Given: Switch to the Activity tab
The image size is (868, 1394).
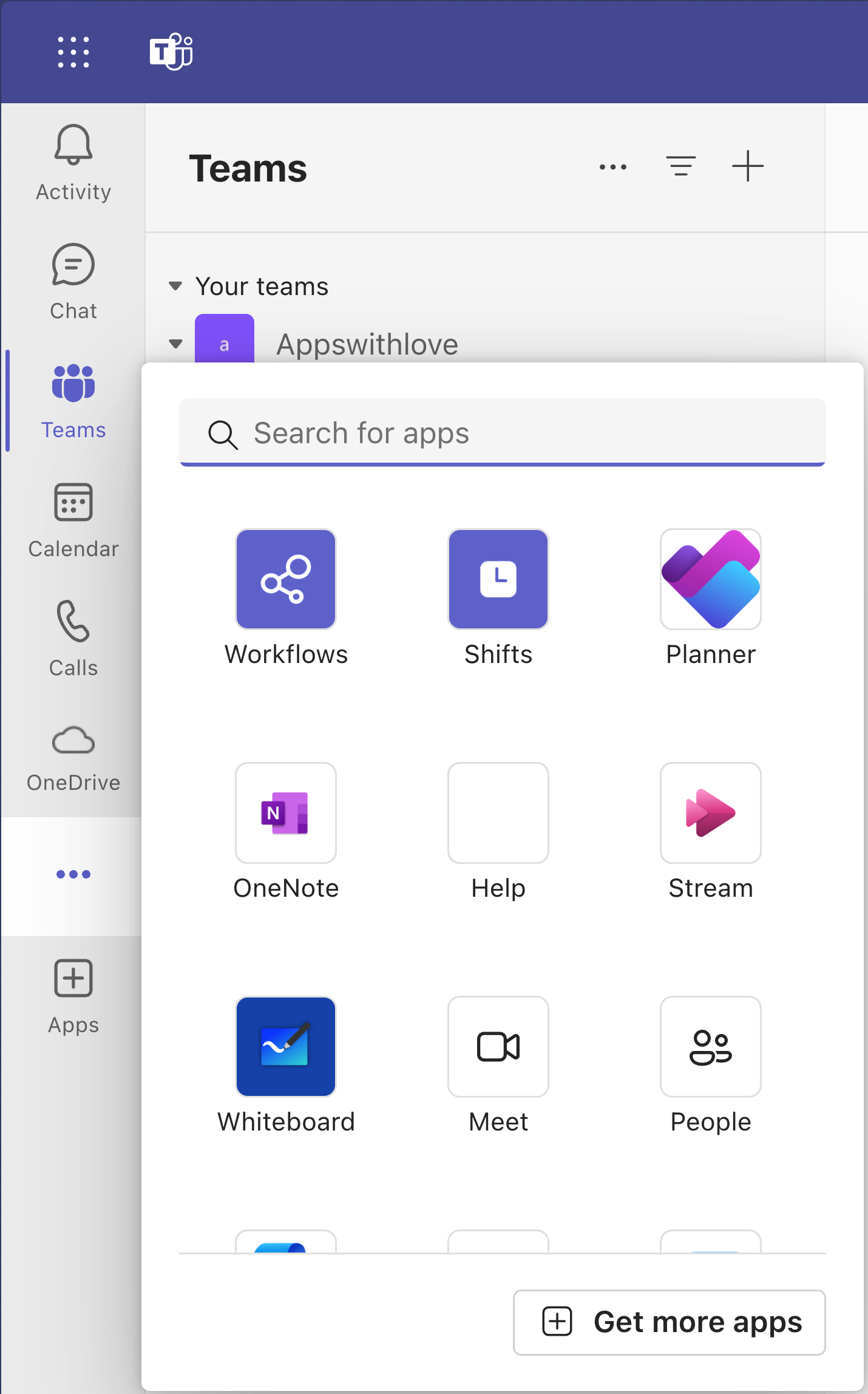Looking at the screenshot, I should tap(73, 163).
